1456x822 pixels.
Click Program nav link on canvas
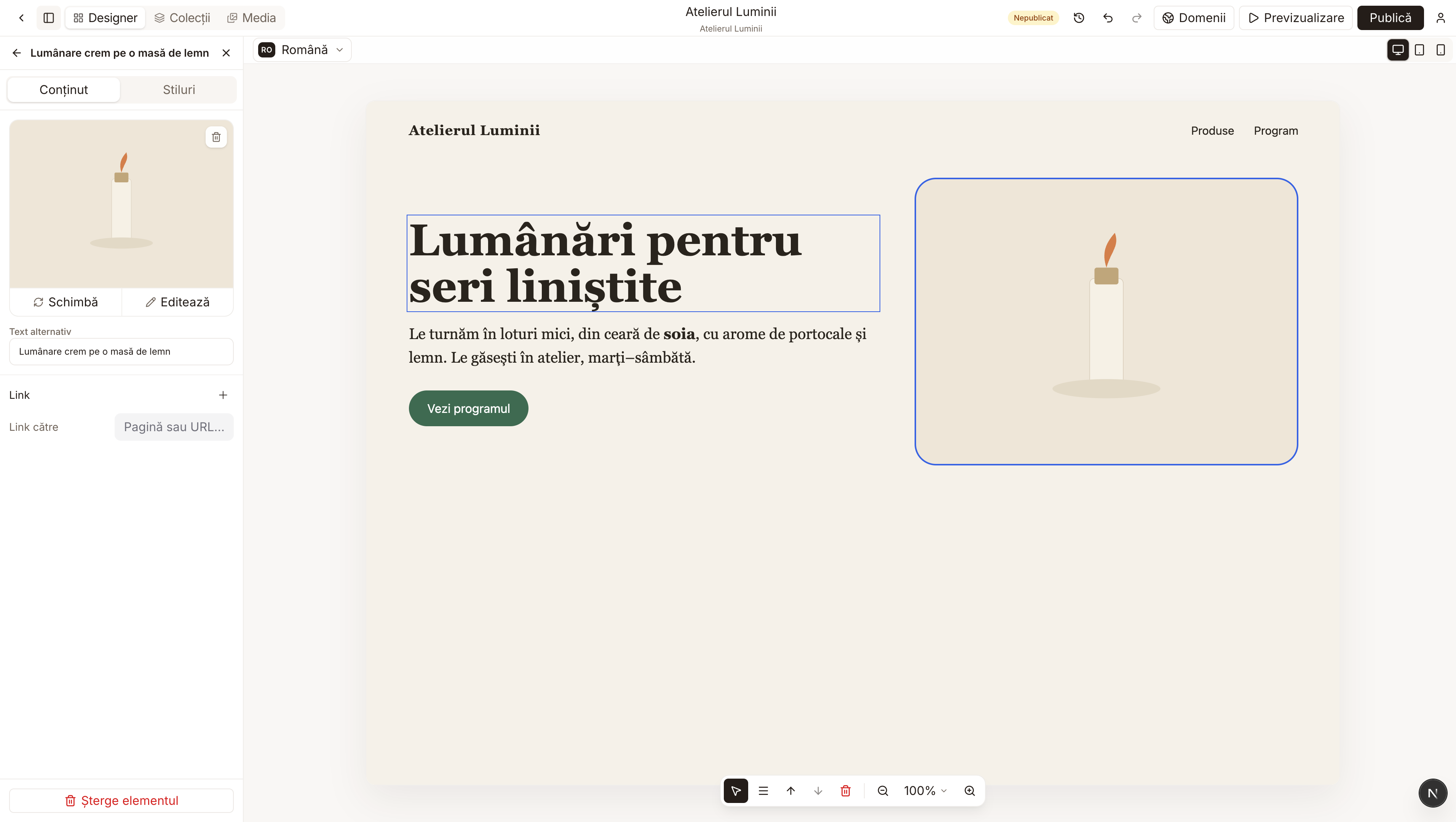(x=1276, y=131)
